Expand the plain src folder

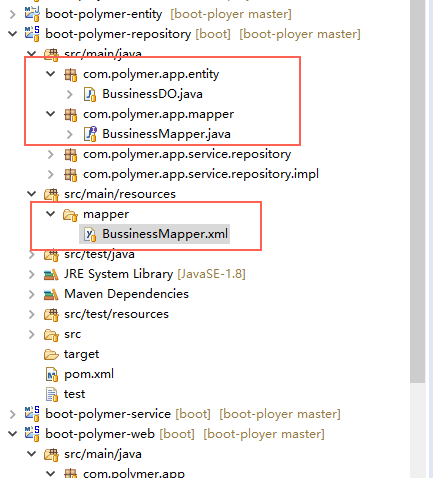[31, 334]
